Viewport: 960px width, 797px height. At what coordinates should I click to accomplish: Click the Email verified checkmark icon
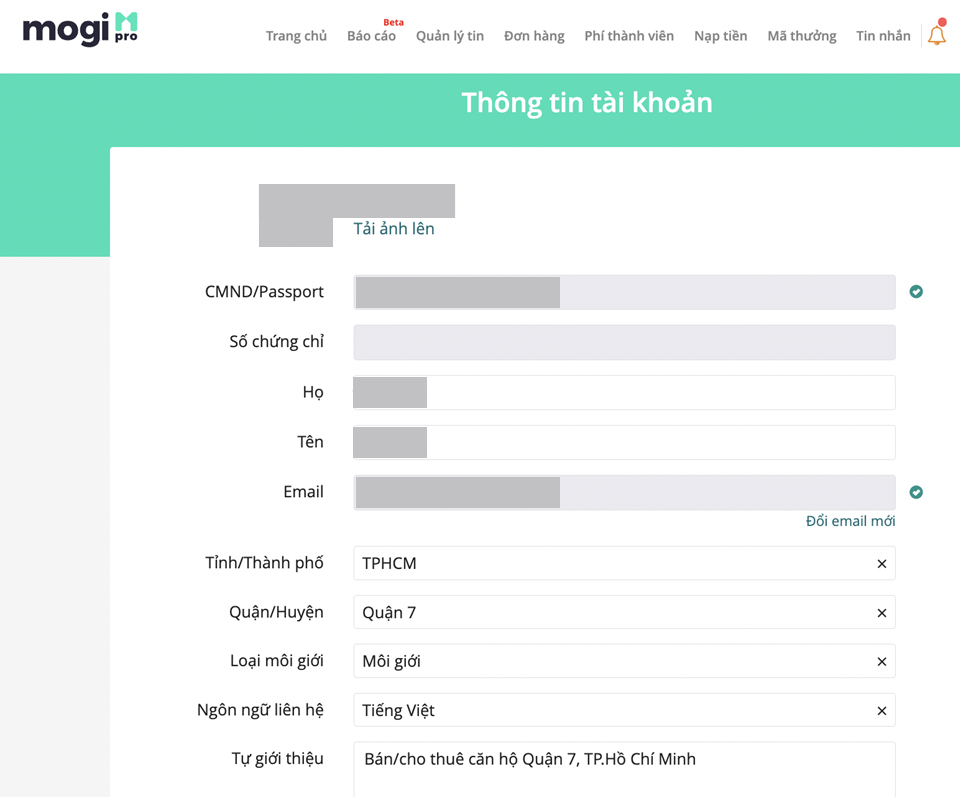click(x=916, y=492)
